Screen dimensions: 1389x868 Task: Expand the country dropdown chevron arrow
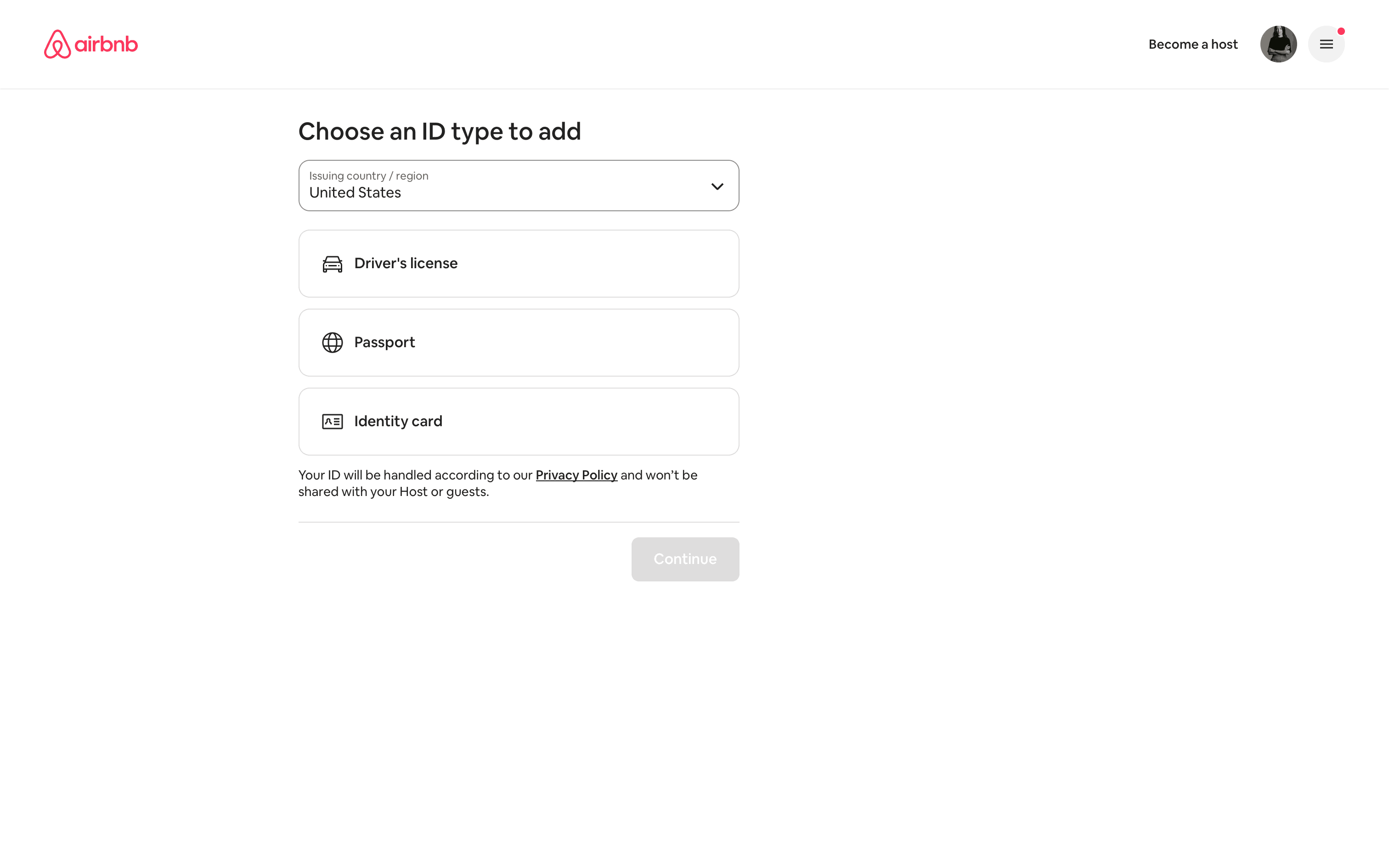[x=717, y=186]
